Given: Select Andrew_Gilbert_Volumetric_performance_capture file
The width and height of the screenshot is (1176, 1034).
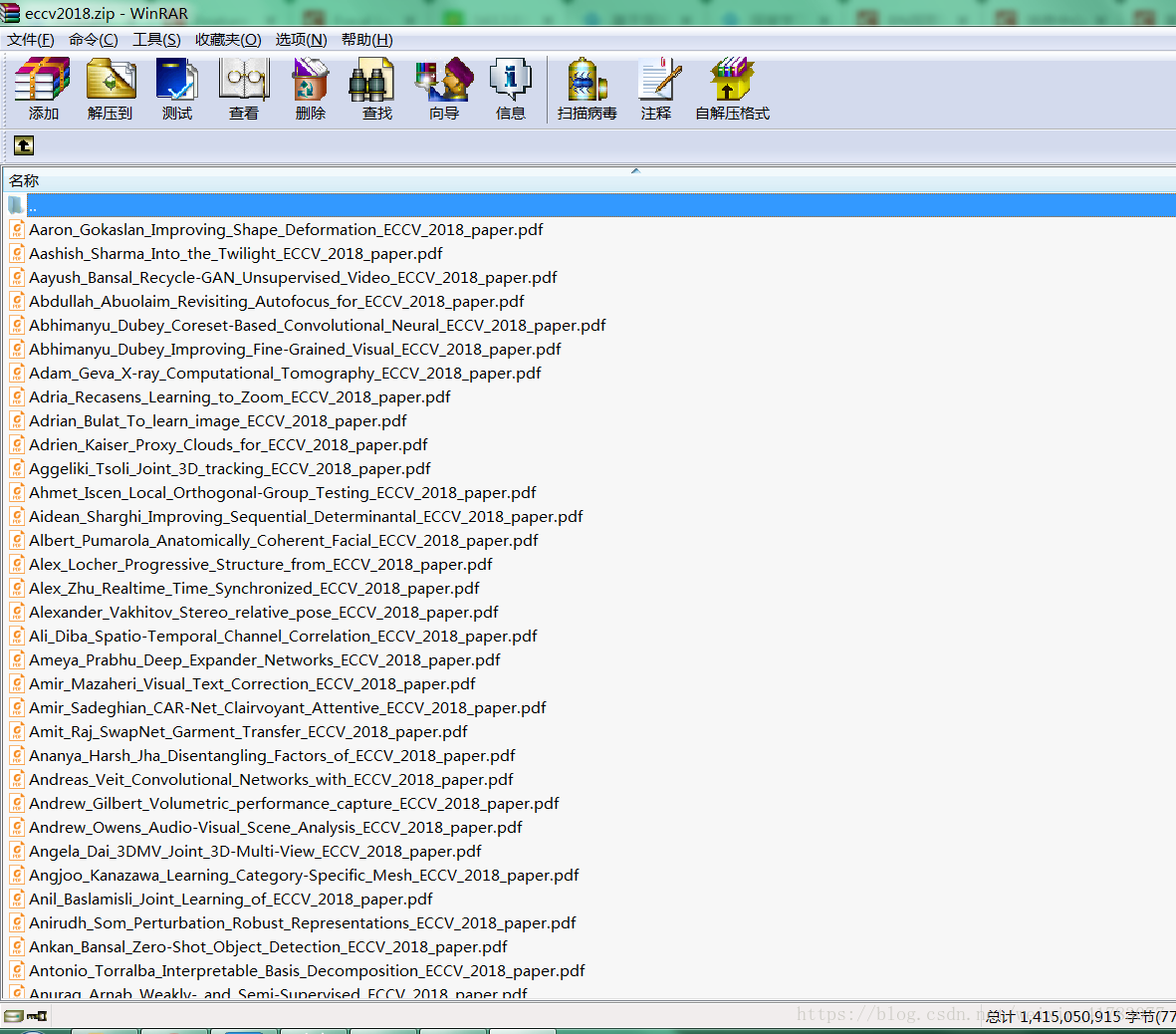Looking at the screenshot, I should [x=294, y=804].
